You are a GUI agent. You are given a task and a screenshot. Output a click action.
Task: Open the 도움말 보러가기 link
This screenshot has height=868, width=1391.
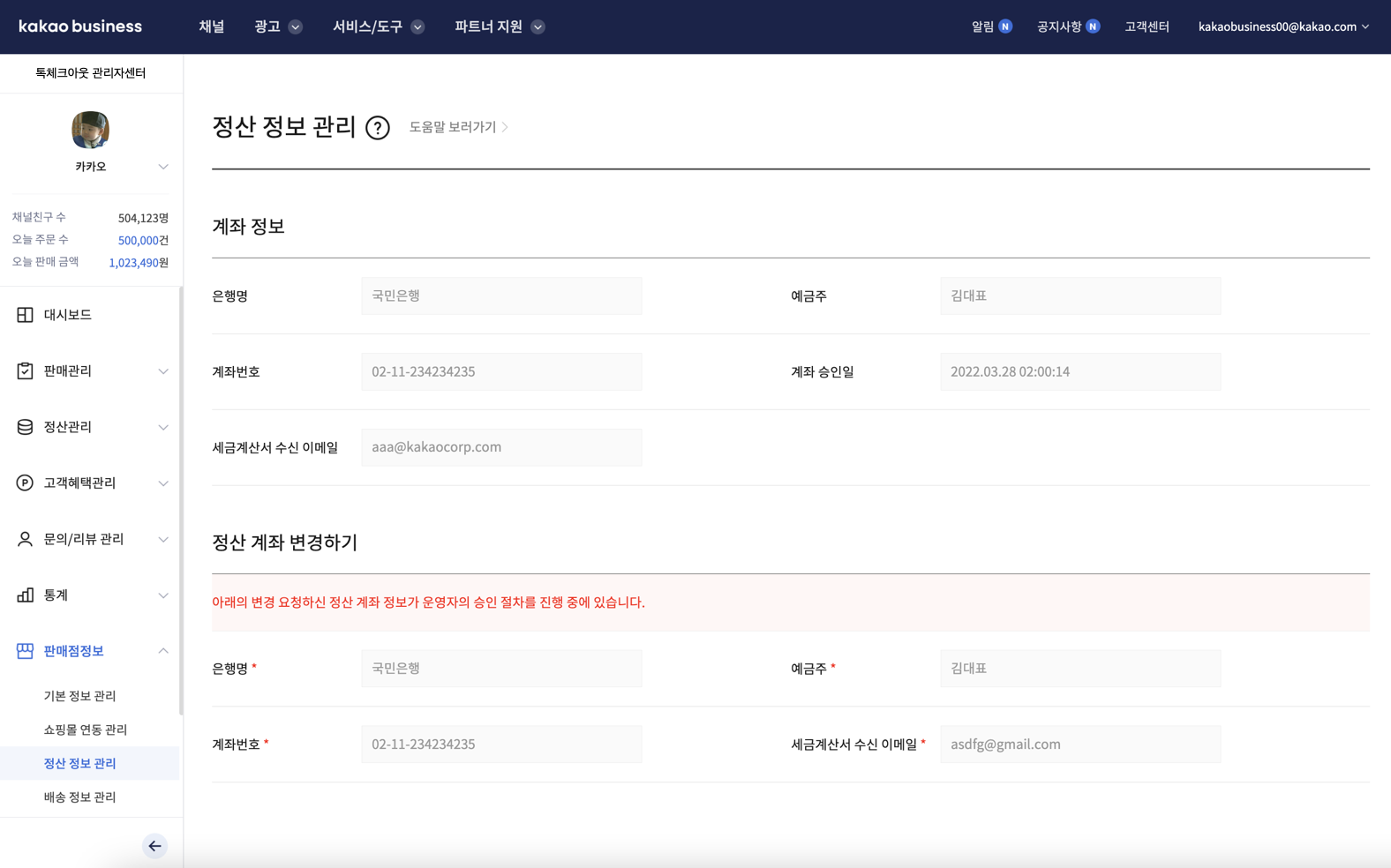click(x=457, y=127)
